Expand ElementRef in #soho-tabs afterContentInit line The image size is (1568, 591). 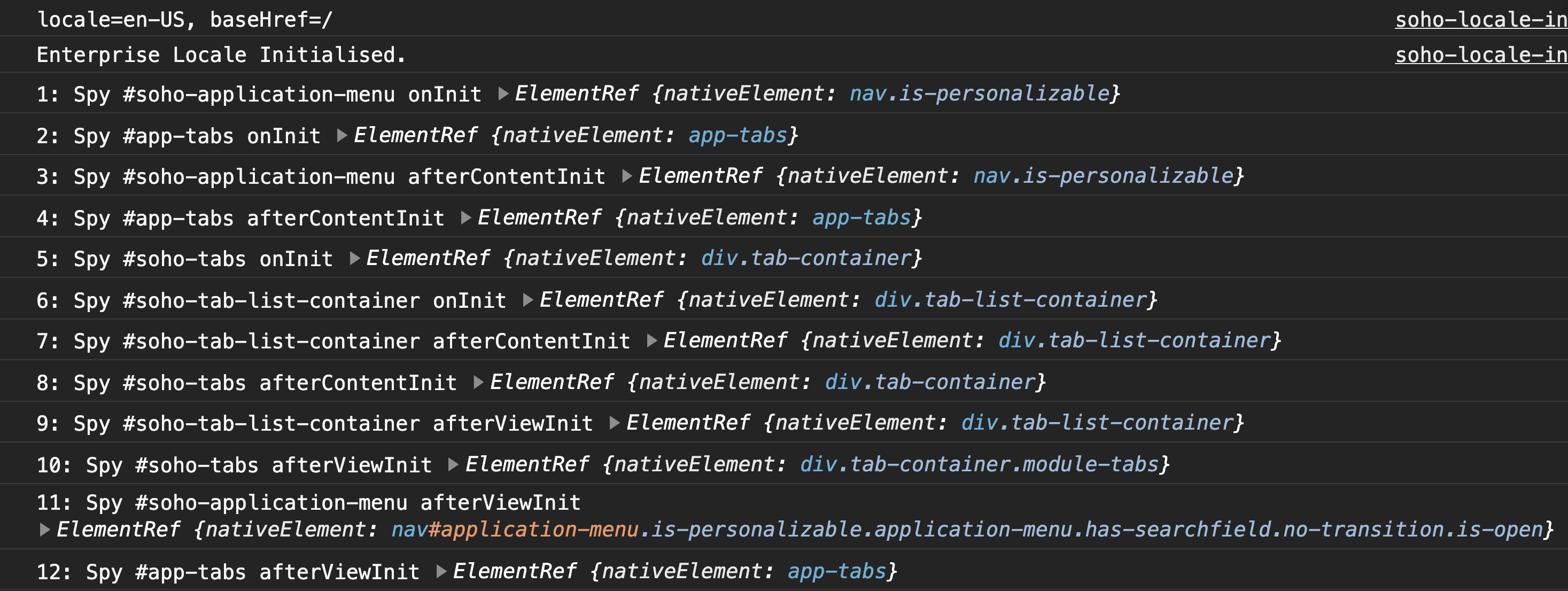477,382
